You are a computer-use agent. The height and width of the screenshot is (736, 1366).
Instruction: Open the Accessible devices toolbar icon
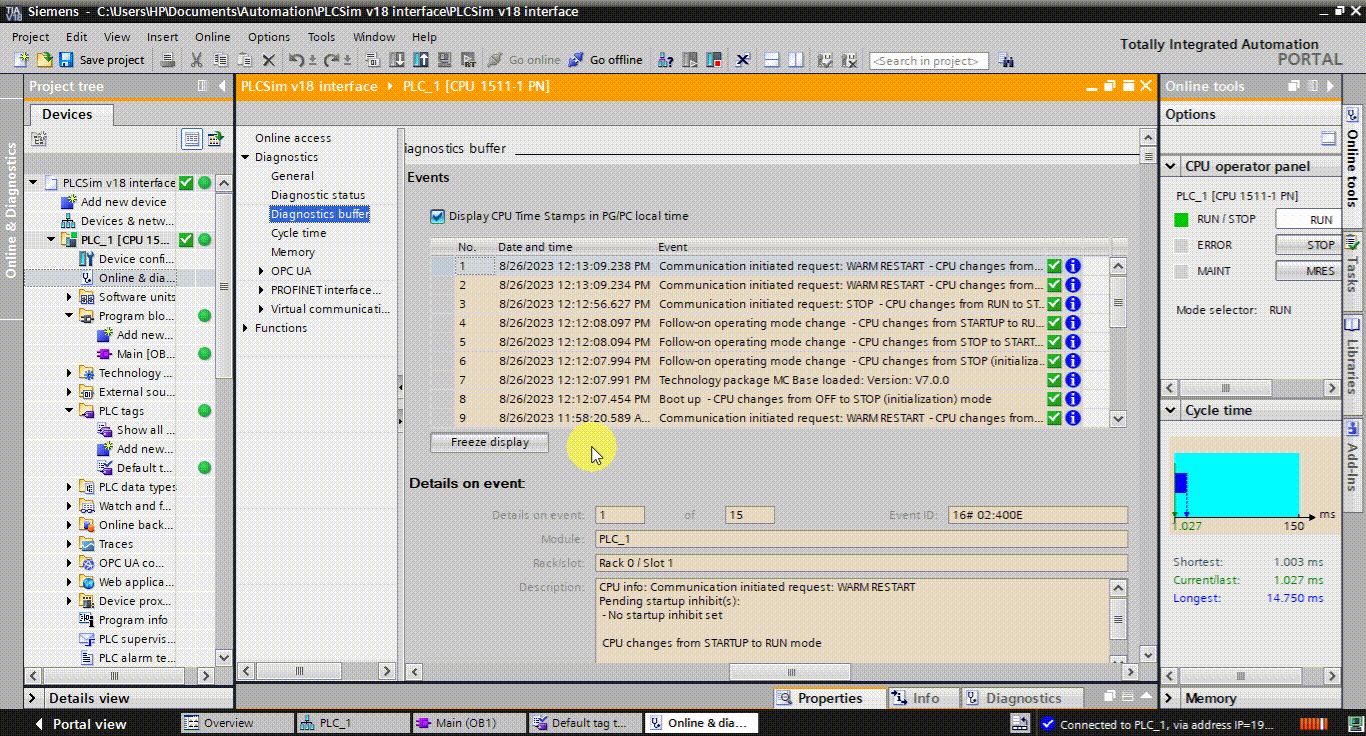click(663, 60)
